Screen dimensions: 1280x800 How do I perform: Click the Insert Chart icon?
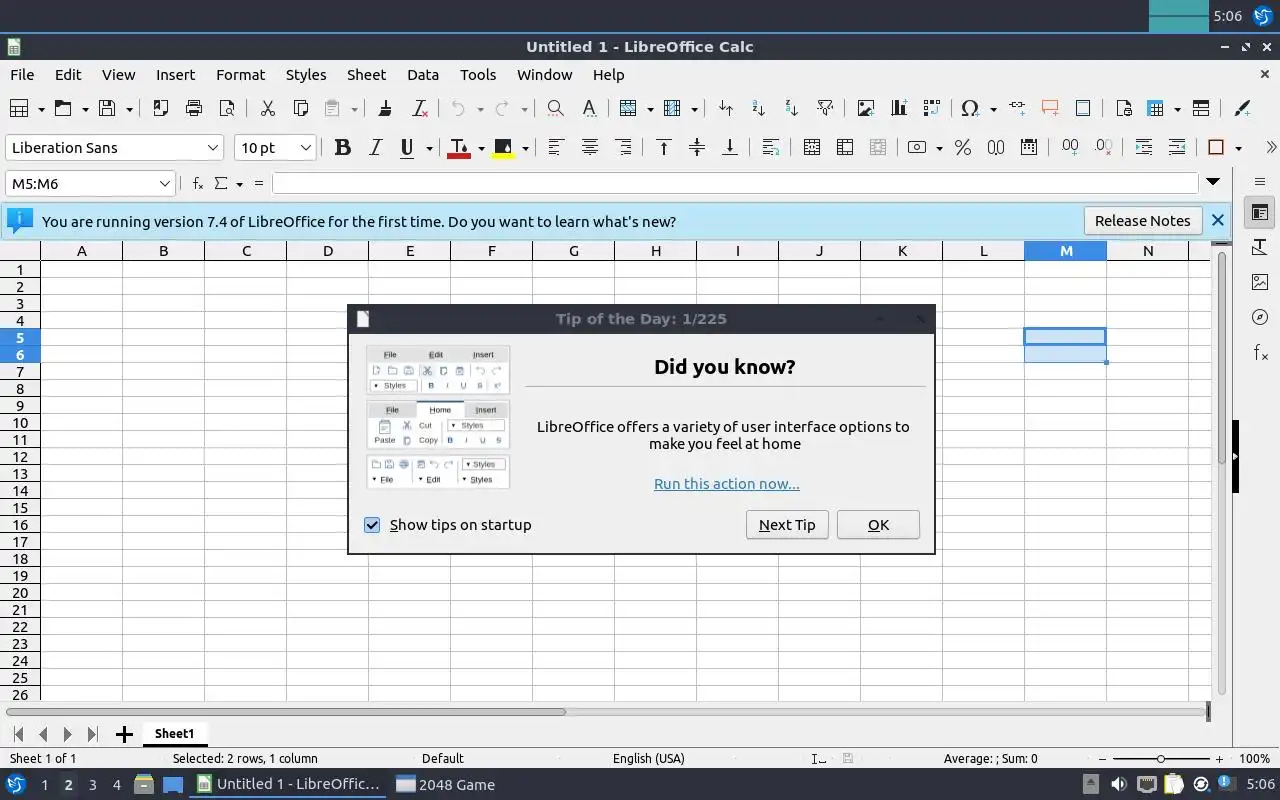click(x=899, y=108)
